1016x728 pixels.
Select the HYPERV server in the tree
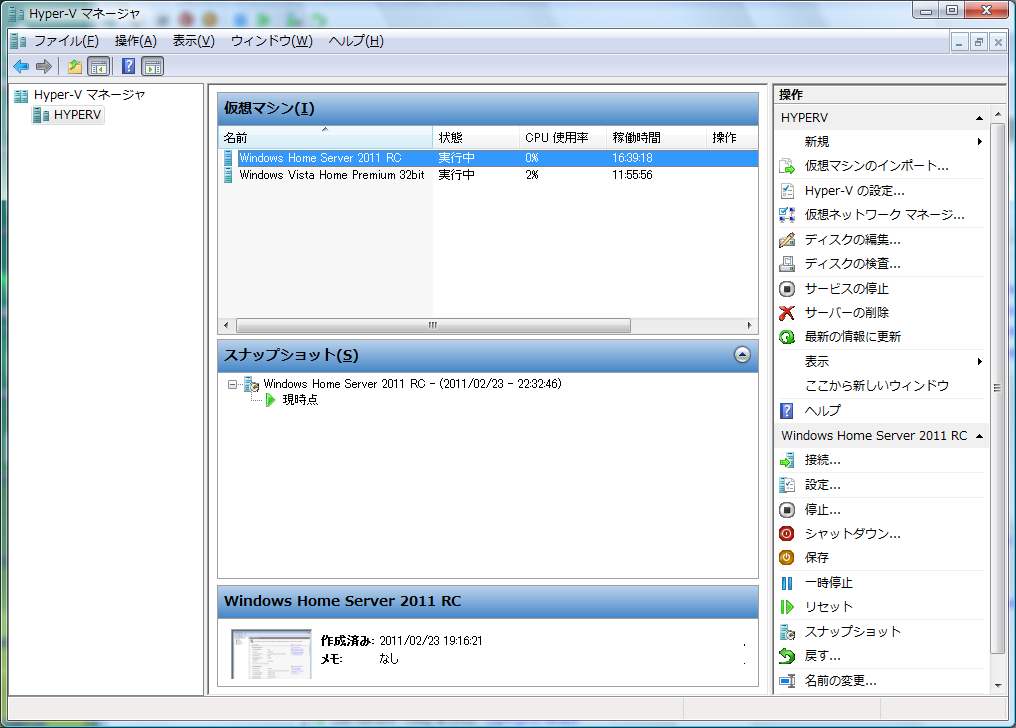click(x=77, y=115)
